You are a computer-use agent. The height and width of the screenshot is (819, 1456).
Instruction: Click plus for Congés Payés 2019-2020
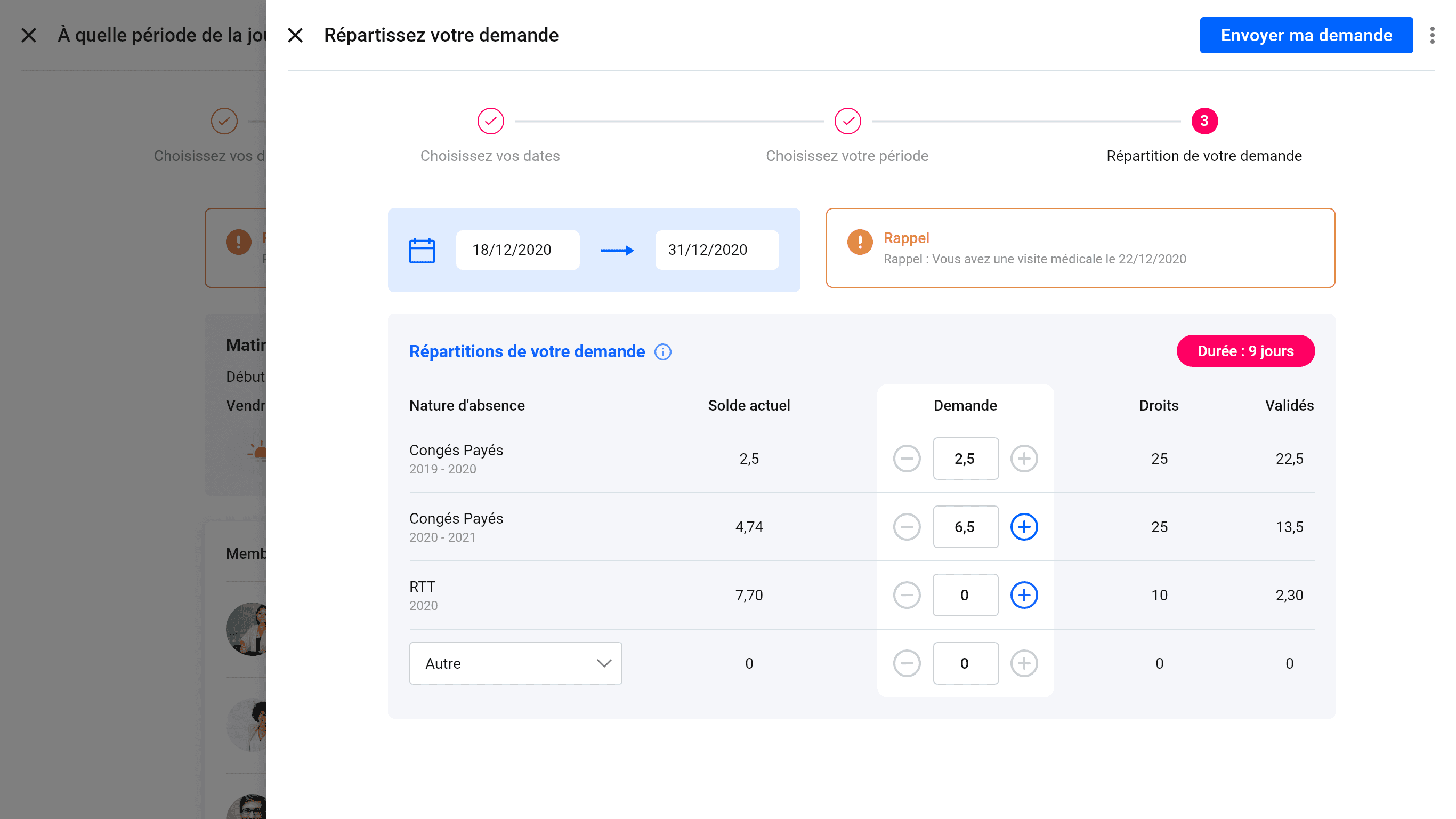1024,458
